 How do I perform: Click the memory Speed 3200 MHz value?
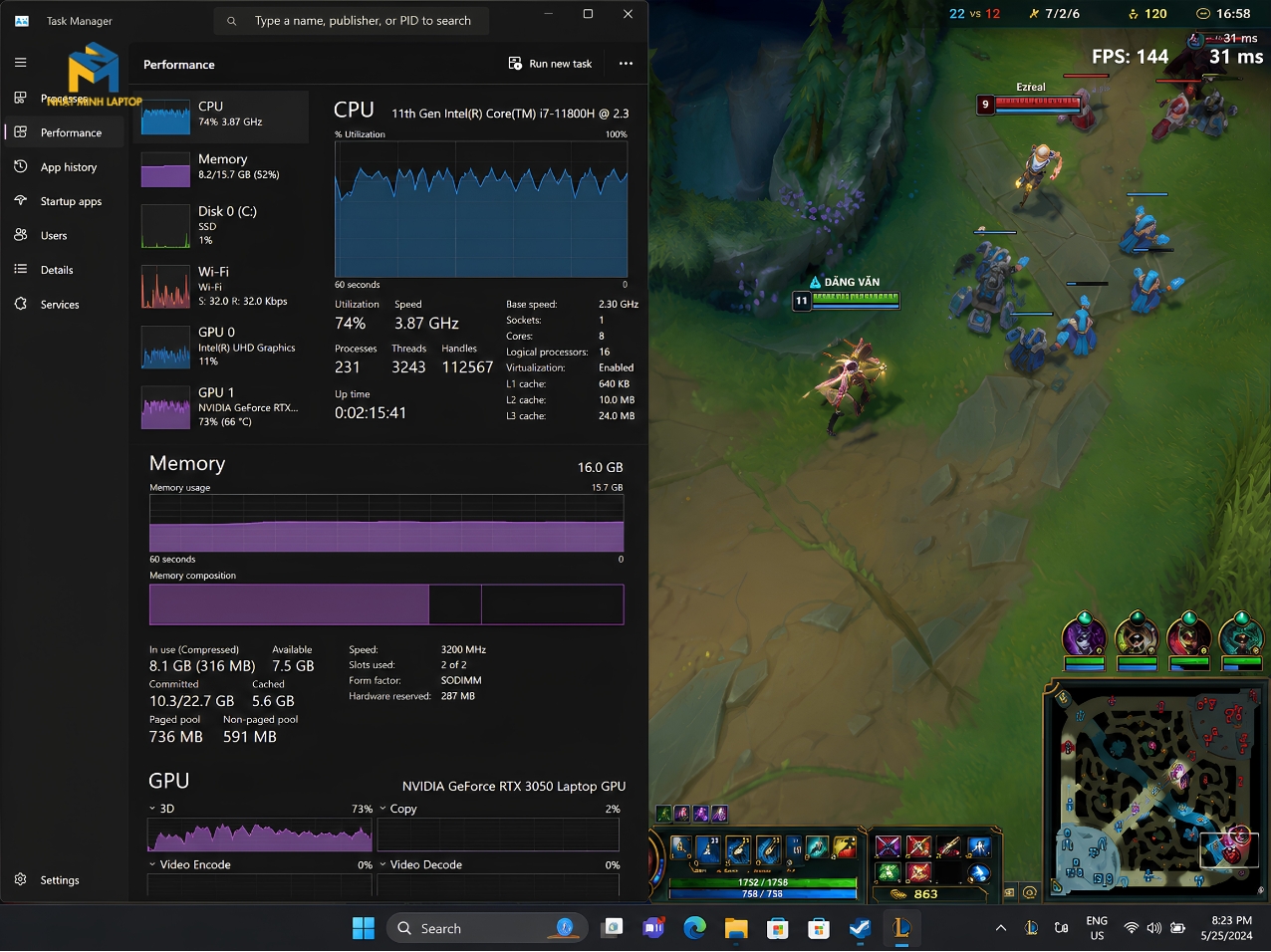pos(463,649)
